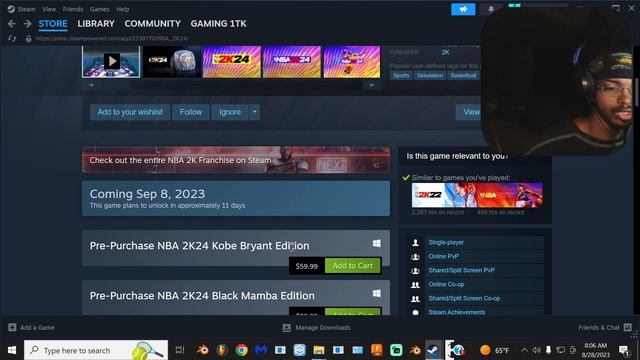Open Manage Downloads
The image size is (640, 360).
(x=316, y=327)
